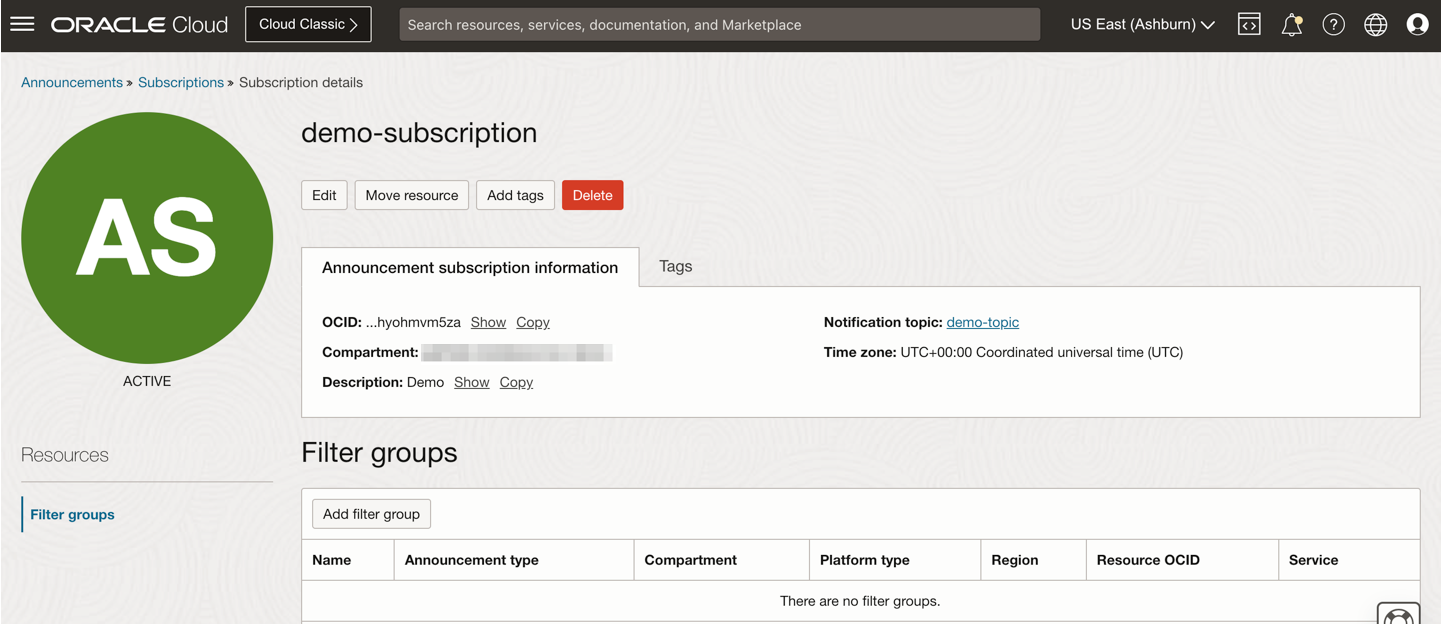Expand the US East (Ashburn) region dropdown
The width and height of the screenshot is (1441, 624).
click(x=1141, y=23)
